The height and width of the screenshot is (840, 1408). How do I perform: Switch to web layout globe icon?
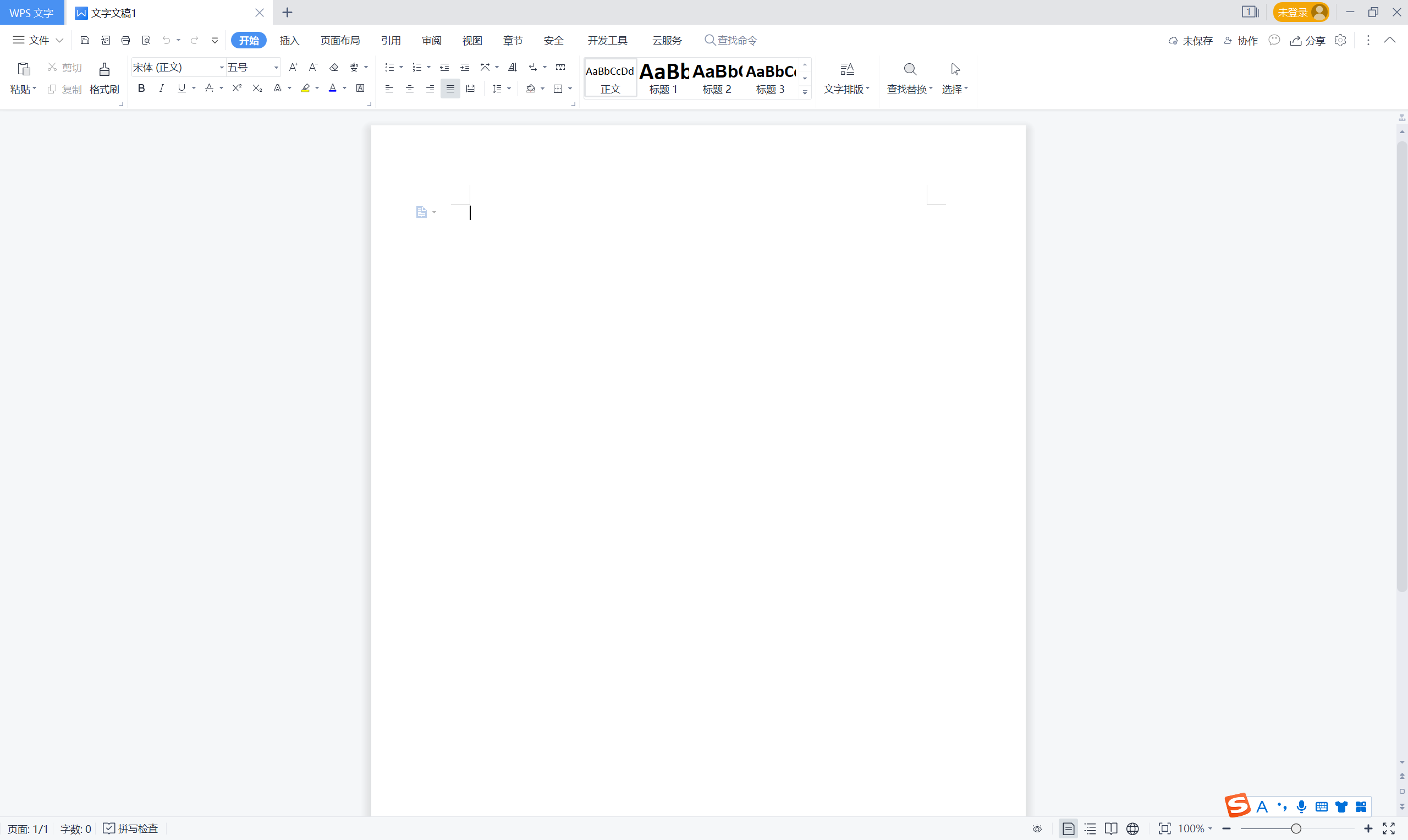(x=1132, y=828)
